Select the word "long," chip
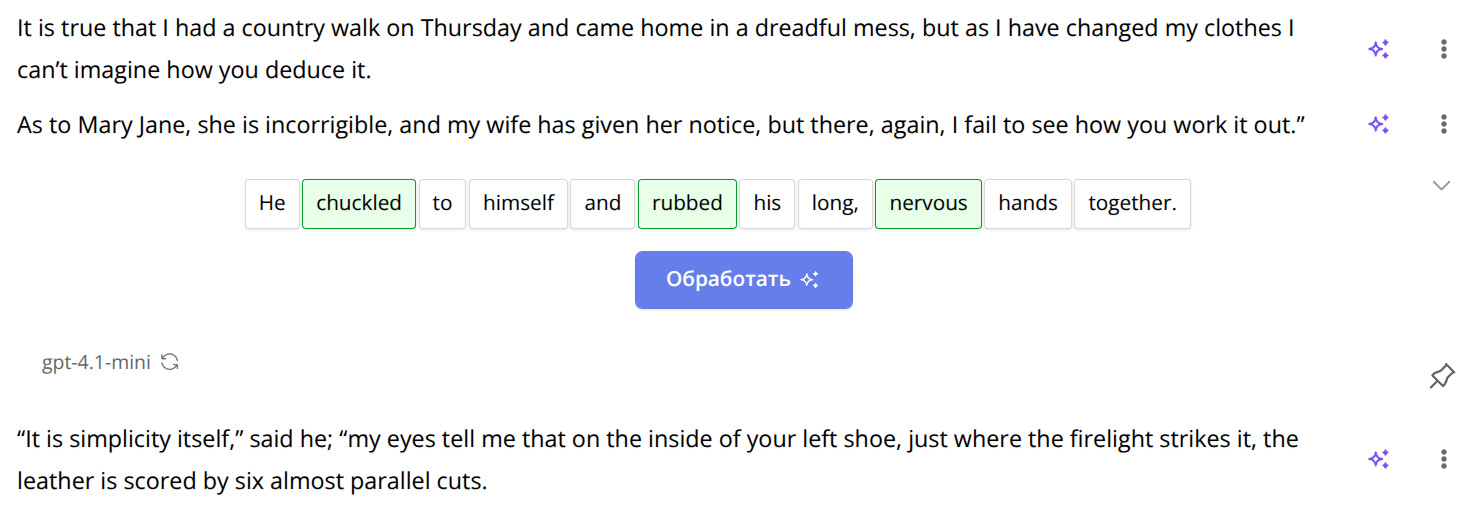Screen dimensions: 1480x508 pos(835,203)
